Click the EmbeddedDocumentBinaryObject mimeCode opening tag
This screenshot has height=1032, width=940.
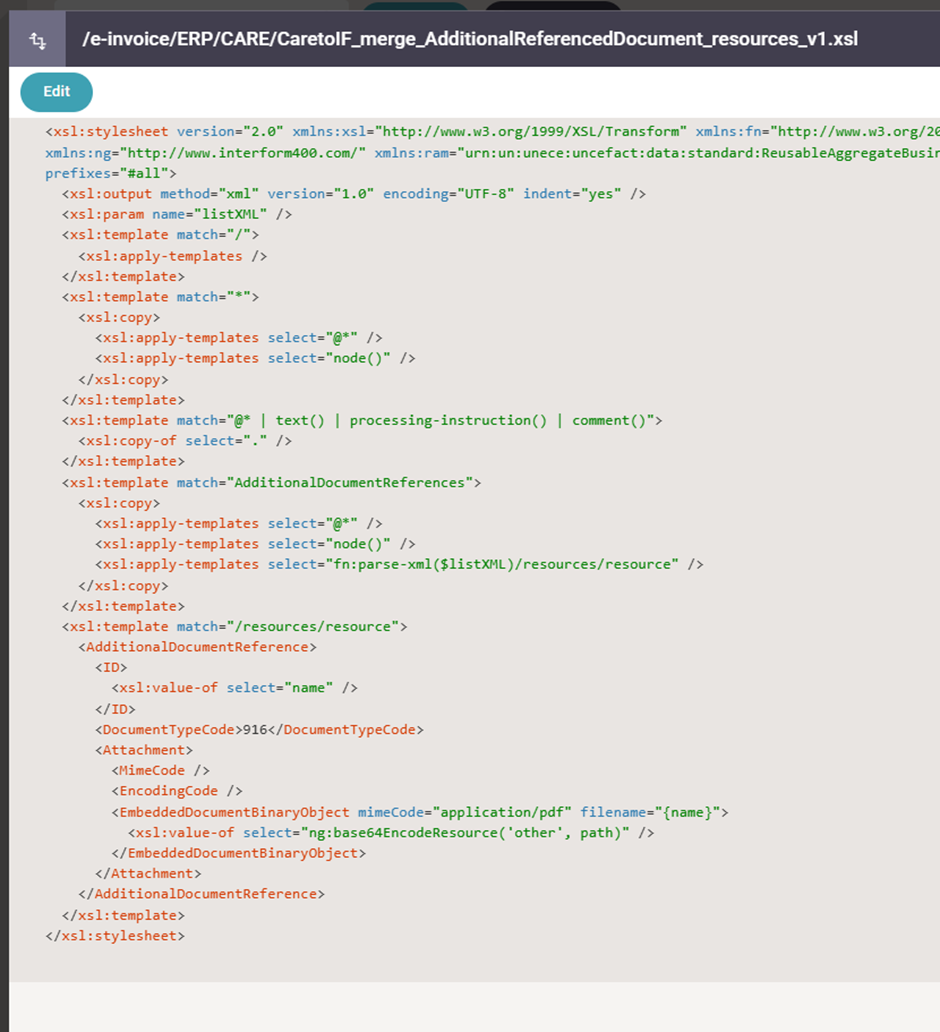coord(419,812)
